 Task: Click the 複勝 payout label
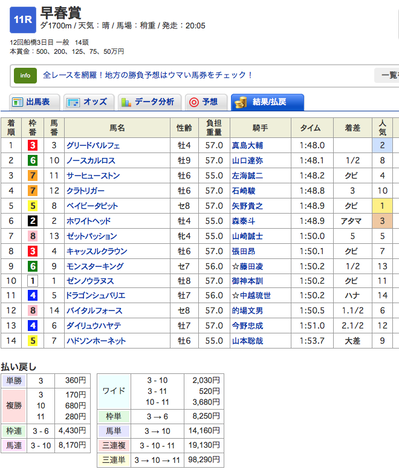(14, 406)
